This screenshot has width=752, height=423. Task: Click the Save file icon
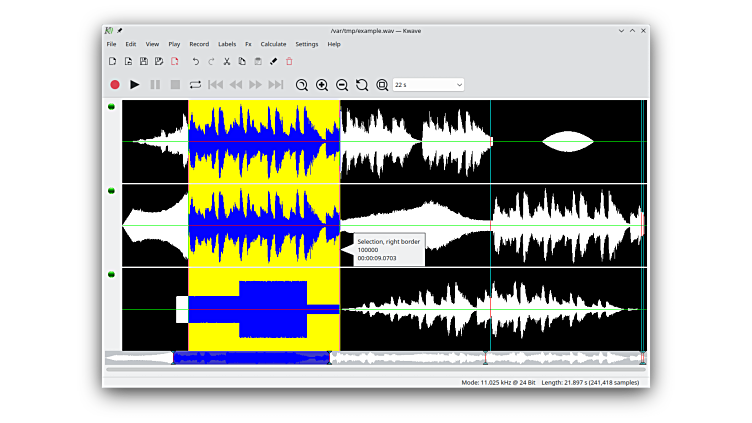(x=143, y=62)
